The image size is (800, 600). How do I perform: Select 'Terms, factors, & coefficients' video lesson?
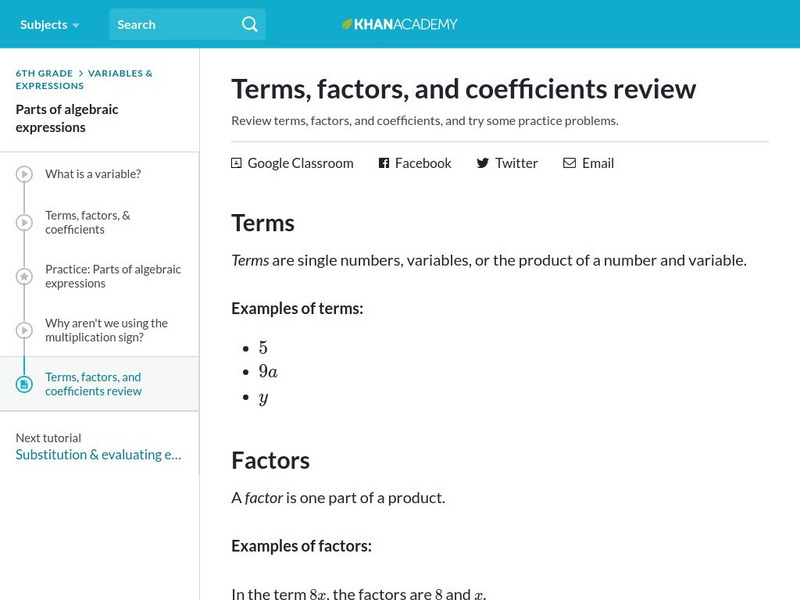(x=88, y=222)
